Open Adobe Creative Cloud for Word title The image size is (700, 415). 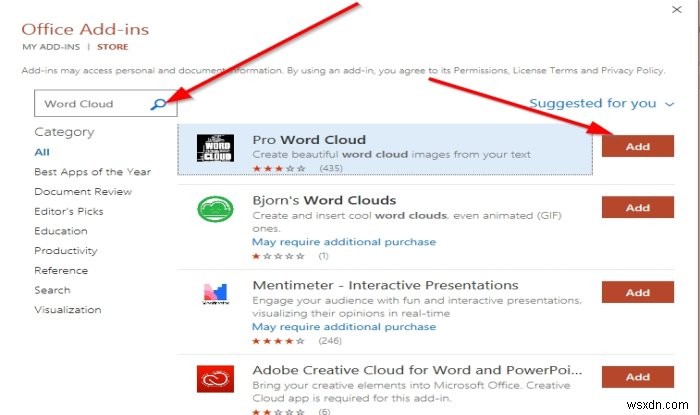(x=417, y=370)
